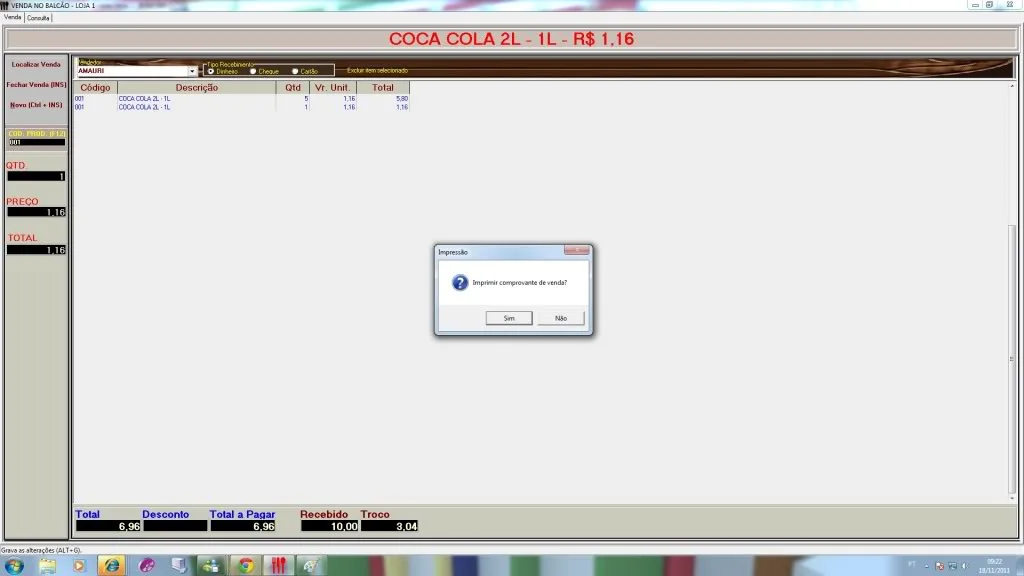Click the Qtd column header
This screenshot has width=1024, height=576.
[x=293, y=88]
